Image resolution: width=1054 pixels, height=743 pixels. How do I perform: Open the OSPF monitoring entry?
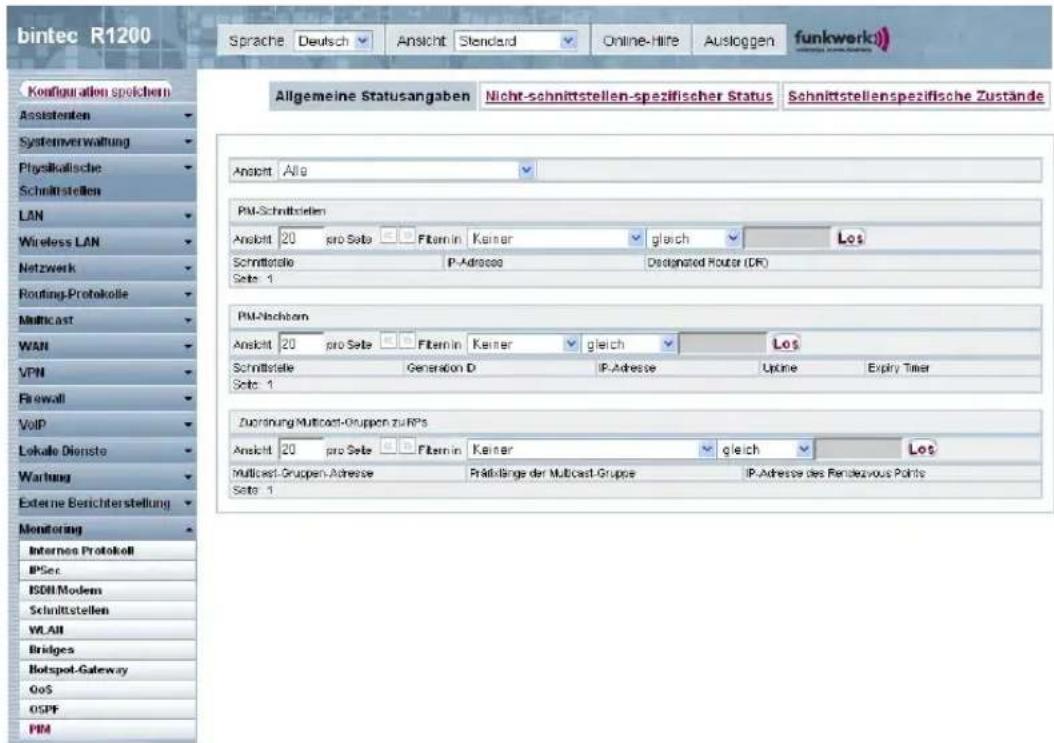pyautogui.click(x=108, y=709)
